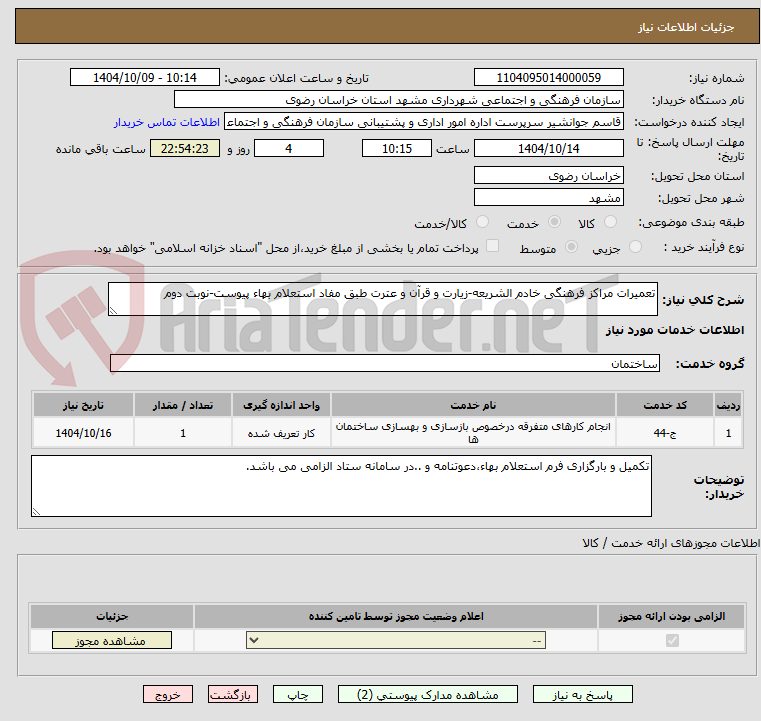Viewport: 761px width, 721px height.
Task: Select the خدمت radio button
Action: coord(554,222)
